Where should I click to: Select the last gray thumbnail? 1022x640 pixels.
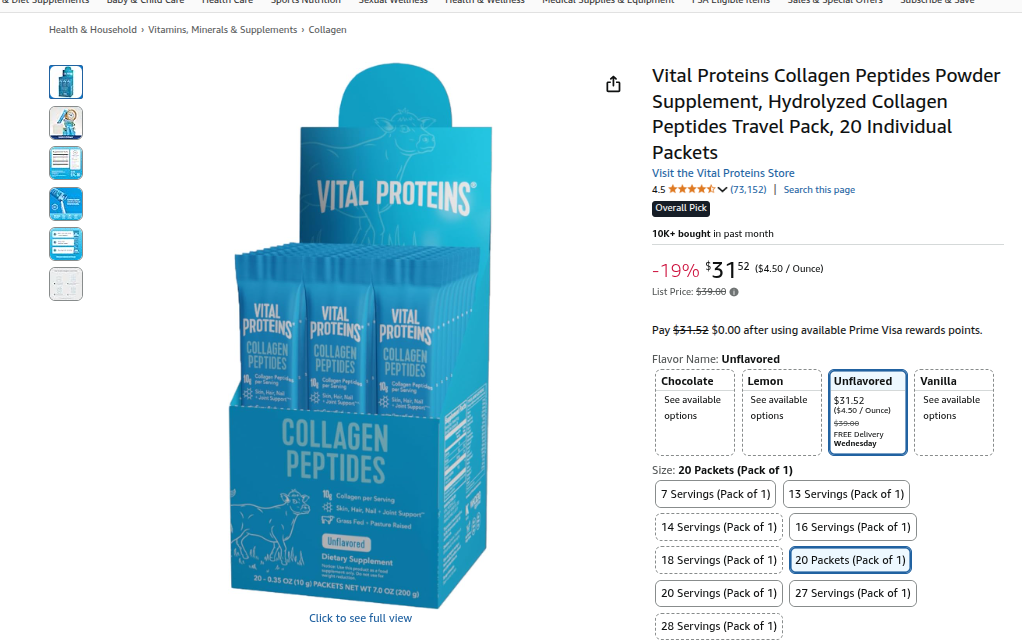click(66, 284)
